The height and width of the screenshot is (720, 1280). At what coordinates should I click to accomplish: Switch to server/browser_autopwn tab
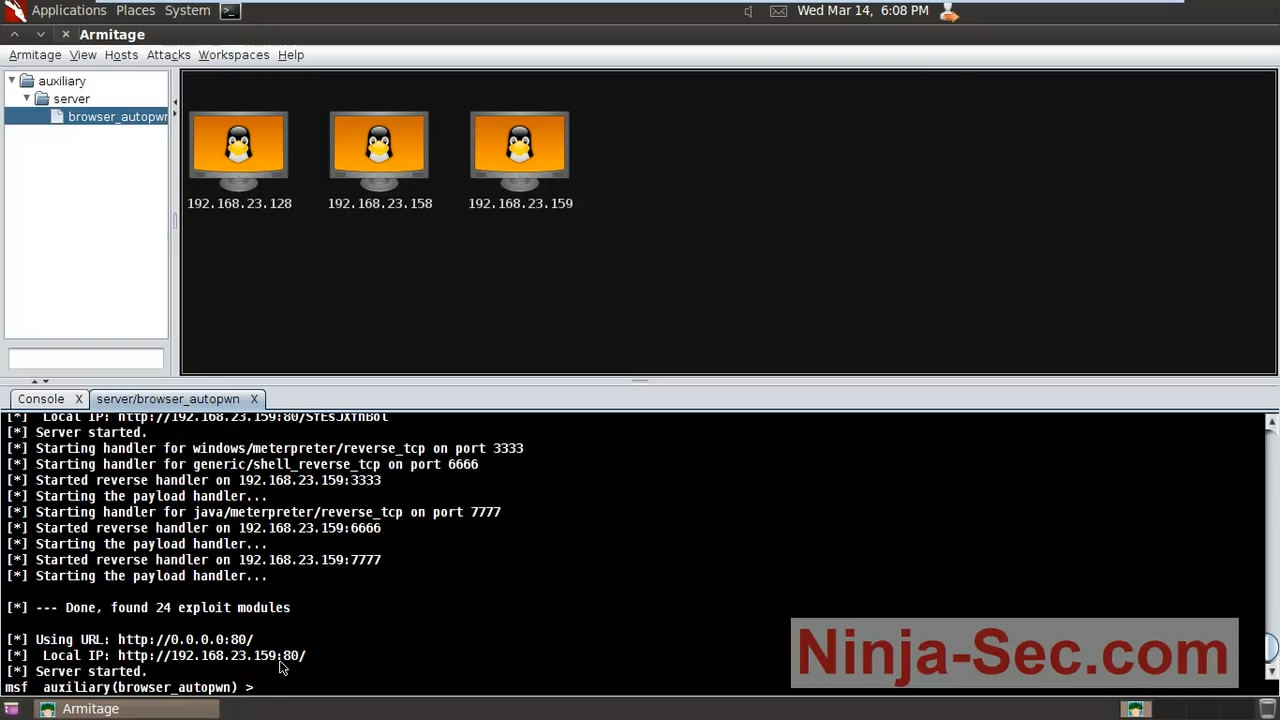168,399
